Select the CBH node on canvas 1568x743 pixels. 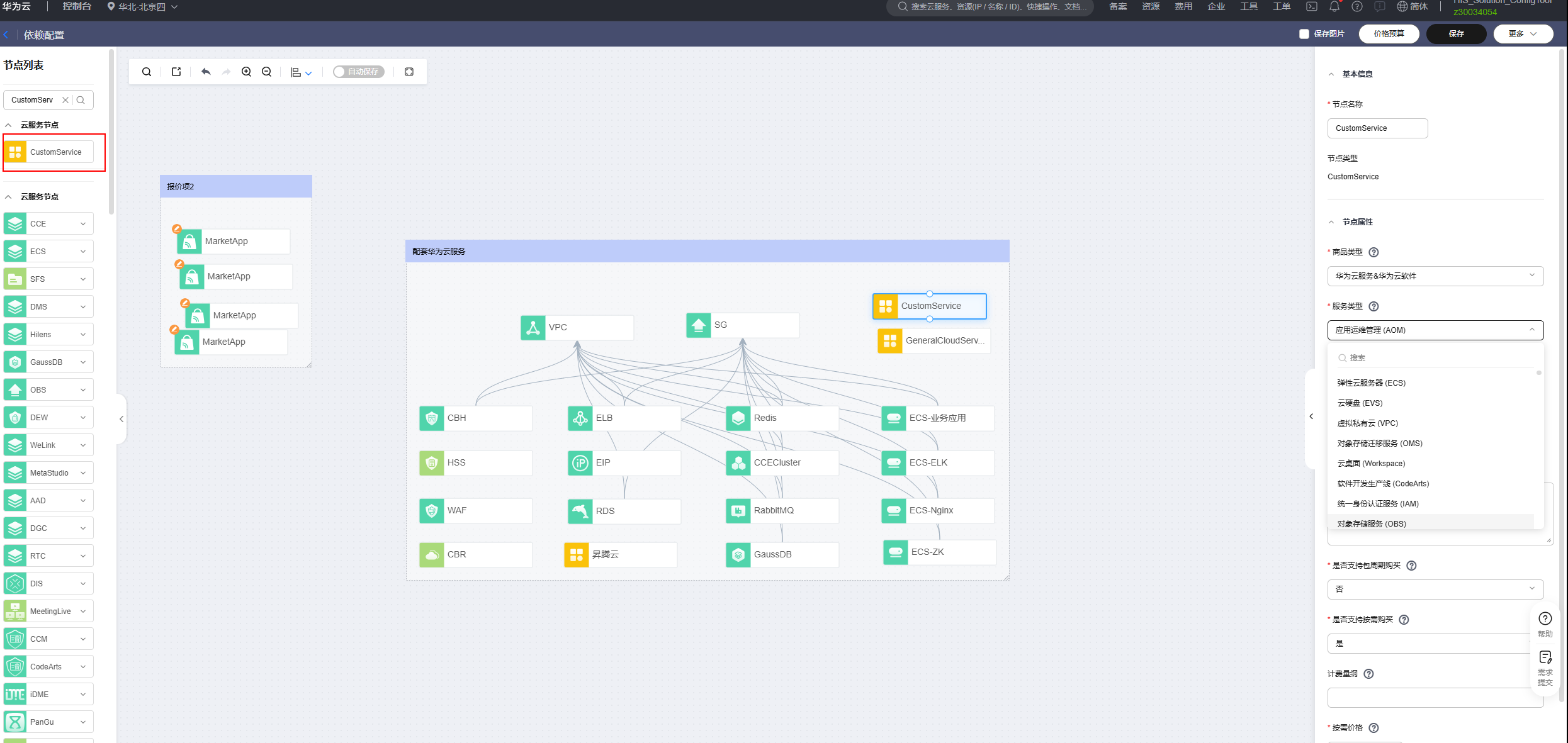[x=475, y=418]
